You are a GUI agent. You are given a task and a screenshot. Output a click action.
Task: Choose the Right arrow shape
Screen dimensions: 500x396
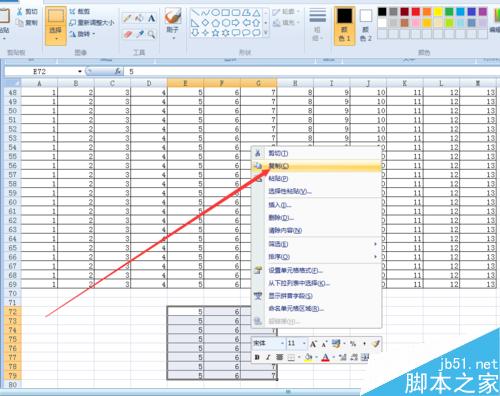point(236,23)
